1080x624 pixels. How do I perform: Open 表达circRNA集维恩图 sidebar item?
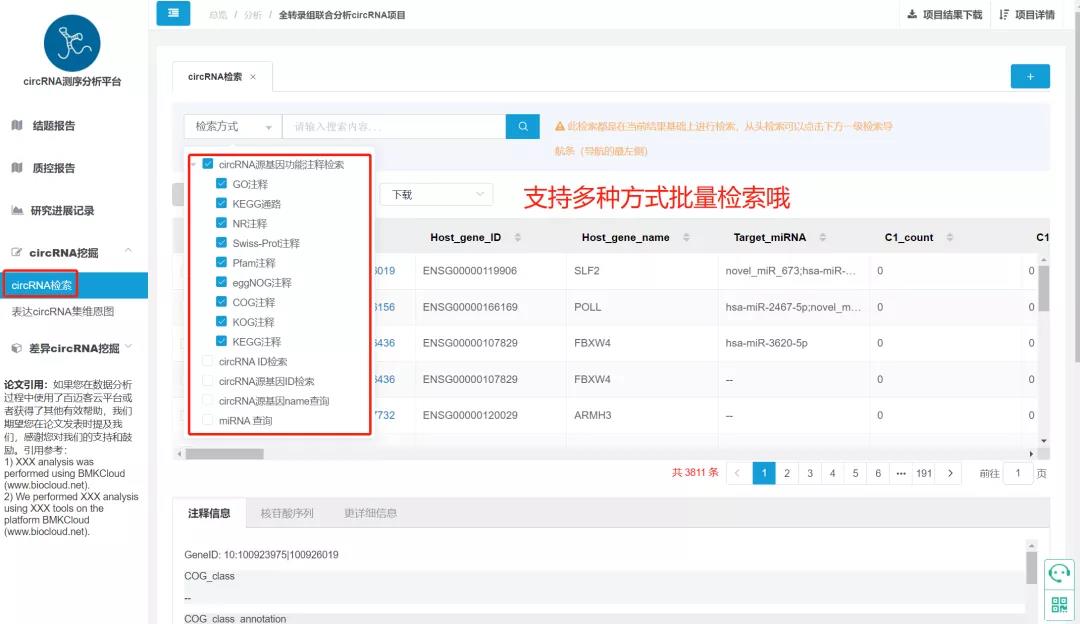click(x=63, y=311)
